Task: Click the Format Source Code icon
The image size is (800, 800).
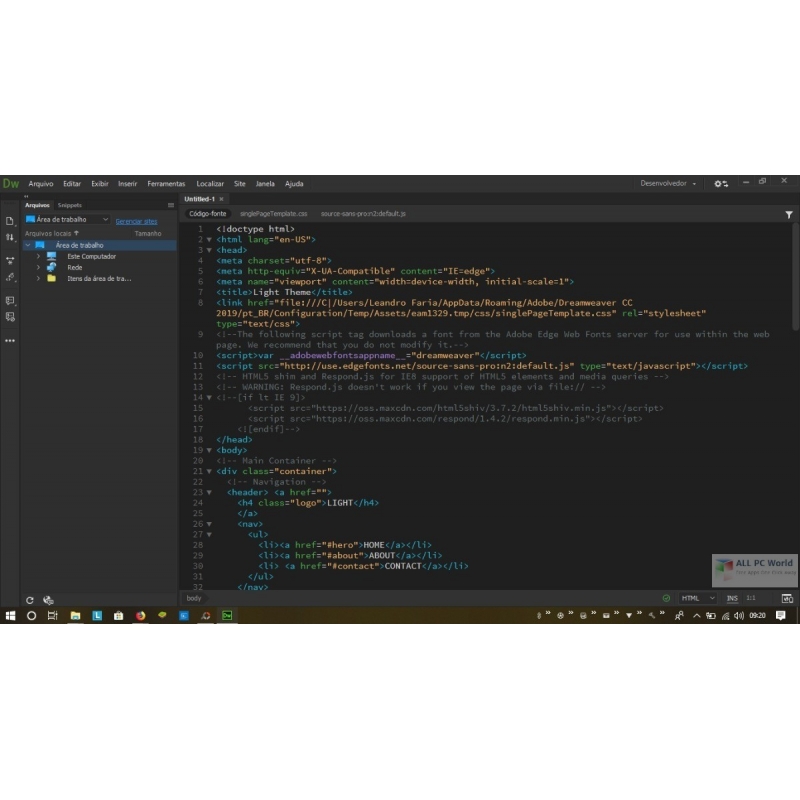Action: coord(10,277)
